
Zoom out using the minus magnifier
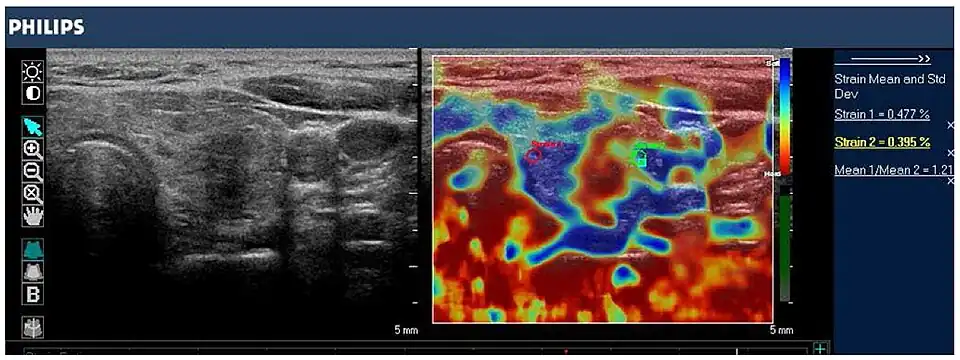32,172
